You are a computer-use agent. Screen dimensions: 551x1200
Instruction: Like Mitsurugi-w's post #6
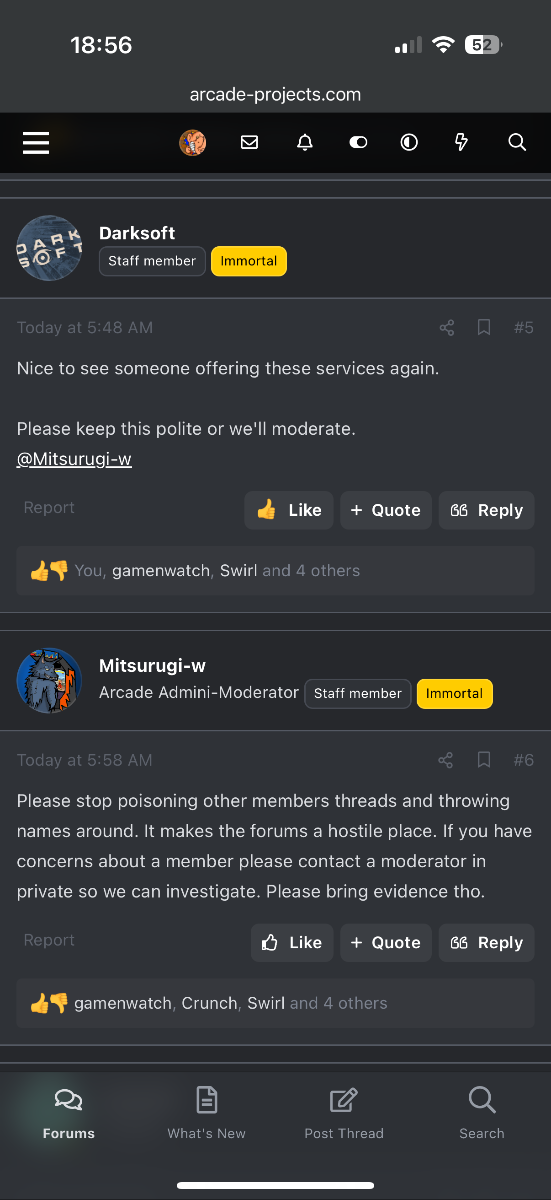pos(291,943)
